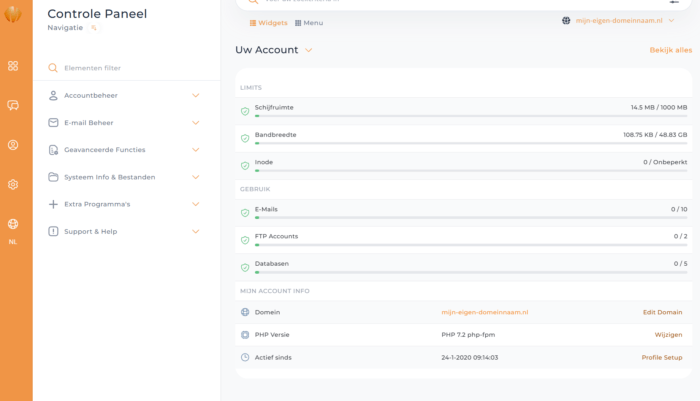Image resolution: width=700 pixels, height=401 pixels.
Task: Click the globe icon next to Domein
Action: 245,312
